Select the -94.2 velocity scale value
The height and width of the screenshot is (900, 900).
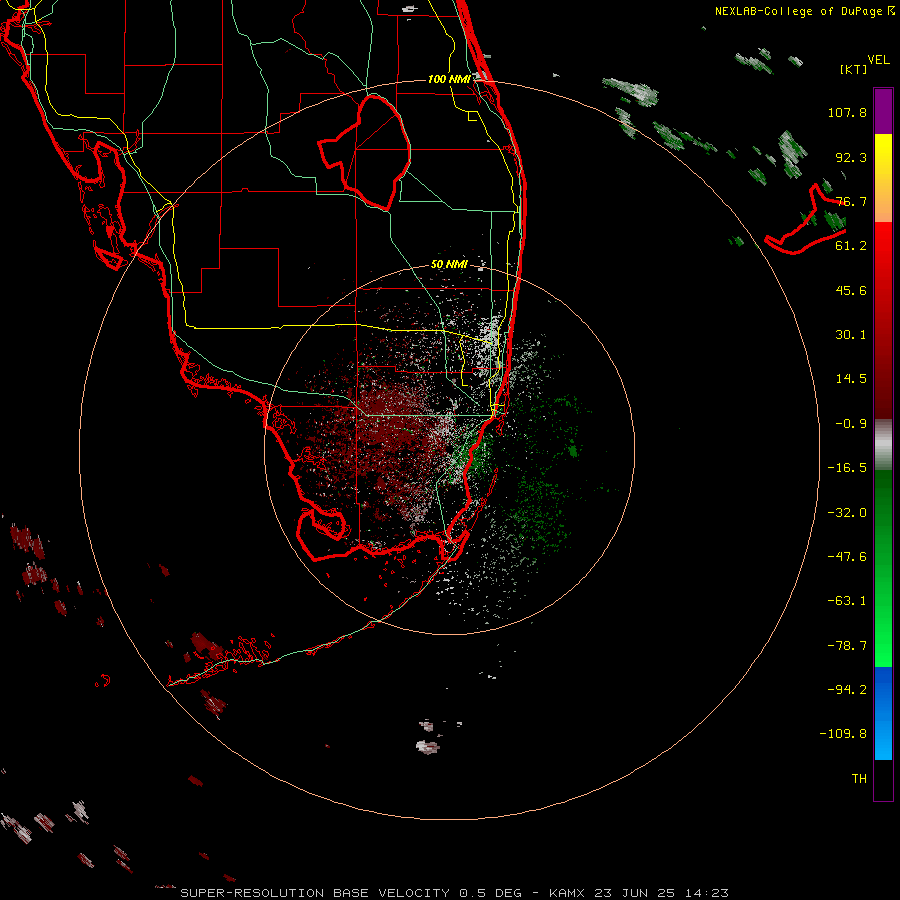(x=847, y=689)
